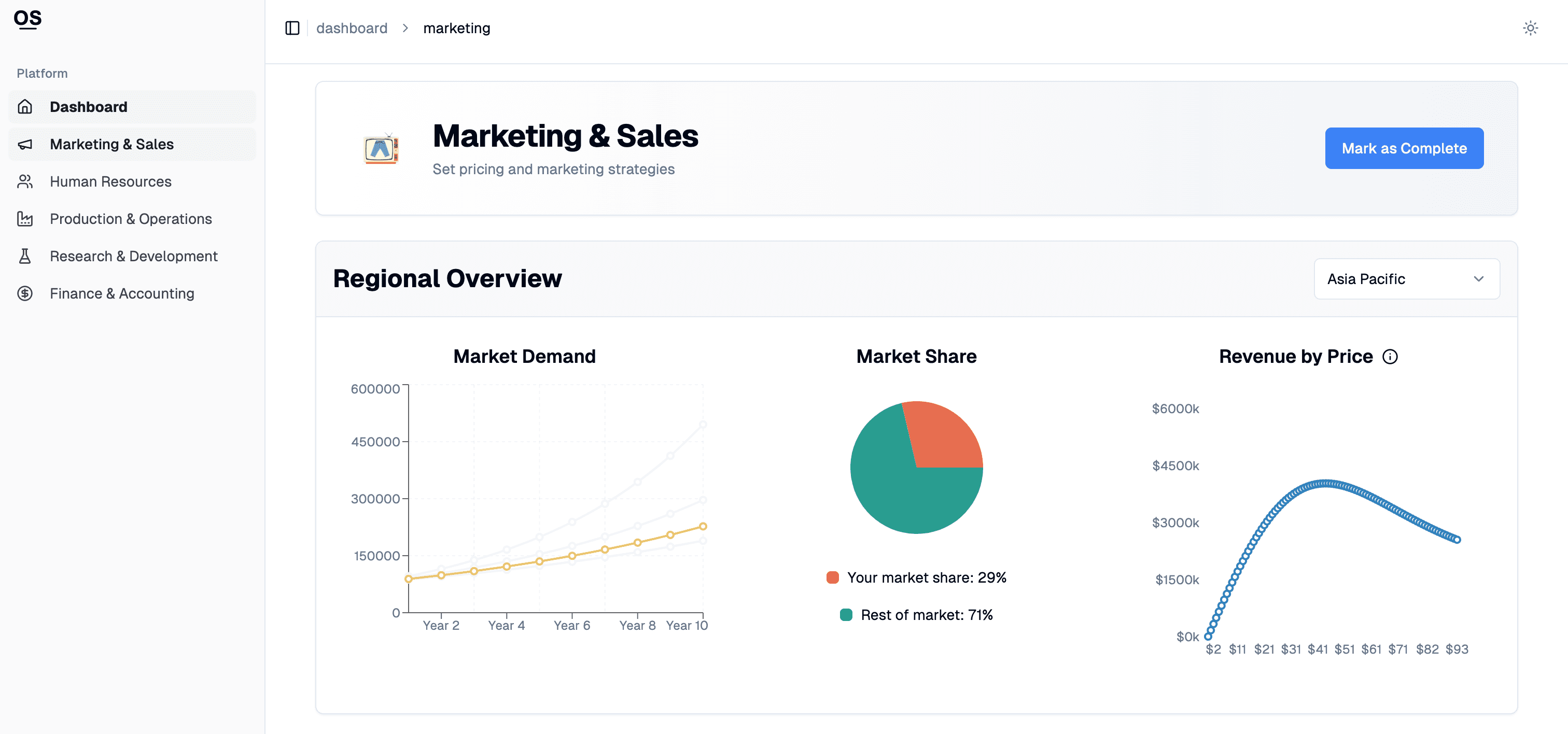Image resolution: width=1568 pixels, height=734 pixels.
Task: Click the $93 price axis label
Action: pyautogui.click(x=1457, y=649)
